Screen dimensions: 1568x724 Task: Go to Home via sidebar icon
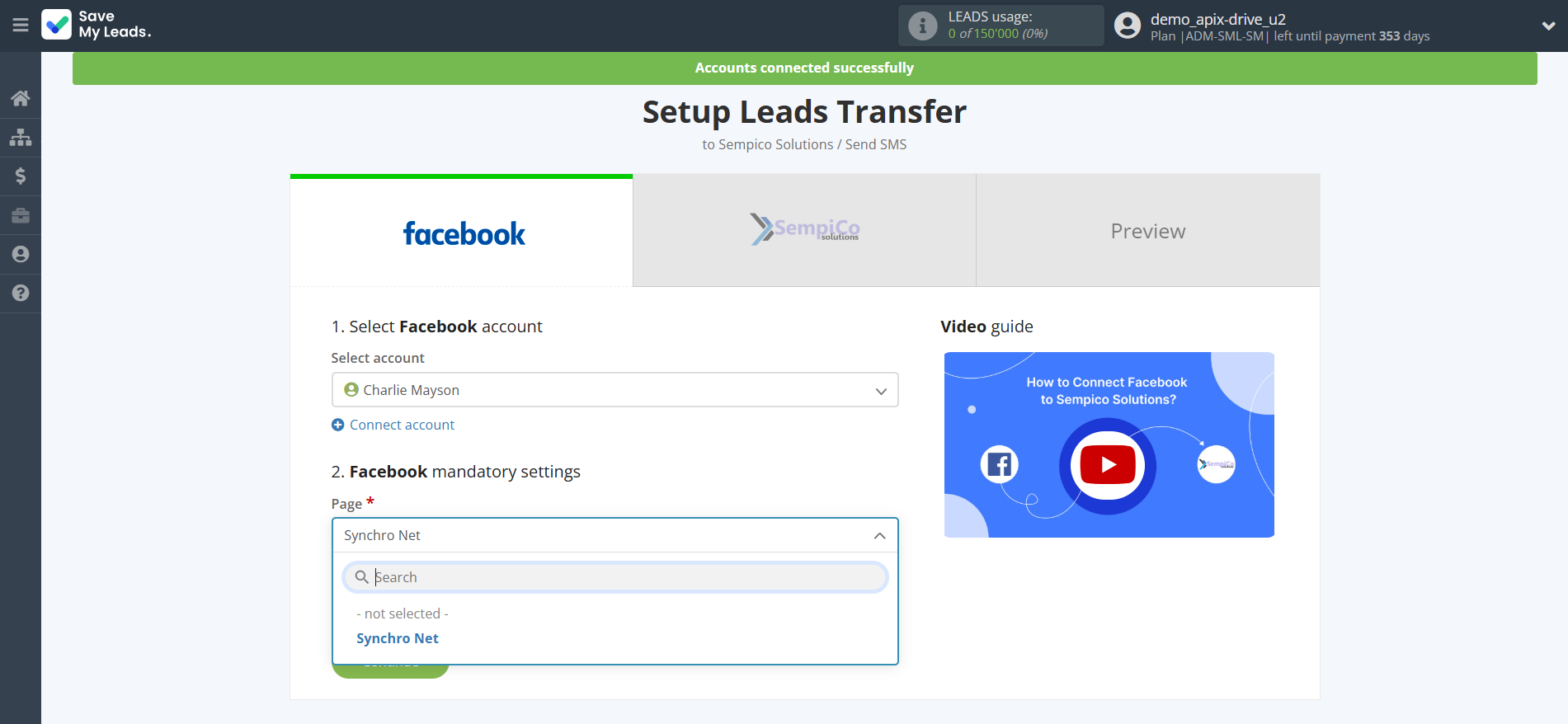[x=21, y=98]
